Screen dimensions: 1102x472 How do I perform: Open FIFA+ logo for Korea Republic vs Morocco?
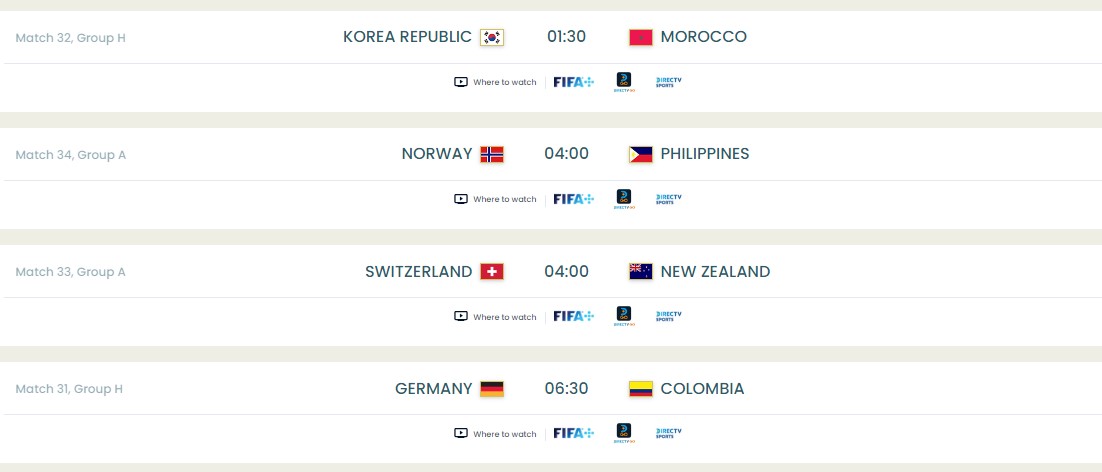[x=574, y=82]
